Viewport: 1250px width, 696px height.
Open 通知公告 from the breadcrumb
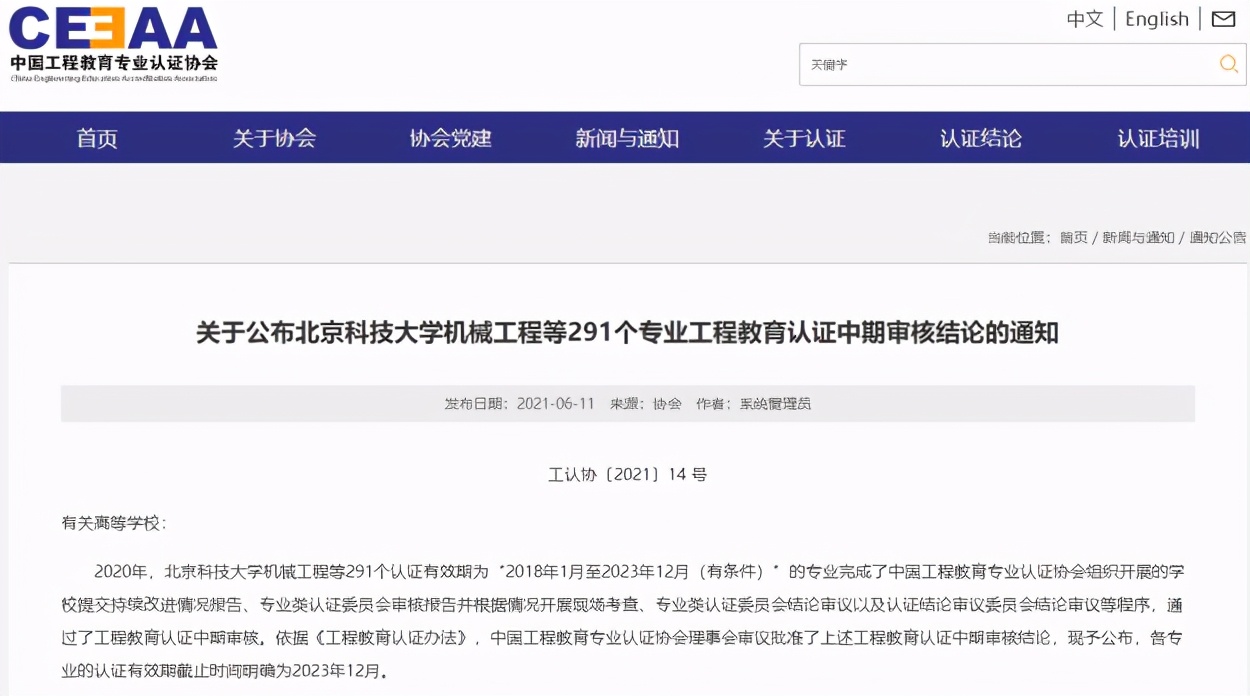click(x=1220, y=238)
